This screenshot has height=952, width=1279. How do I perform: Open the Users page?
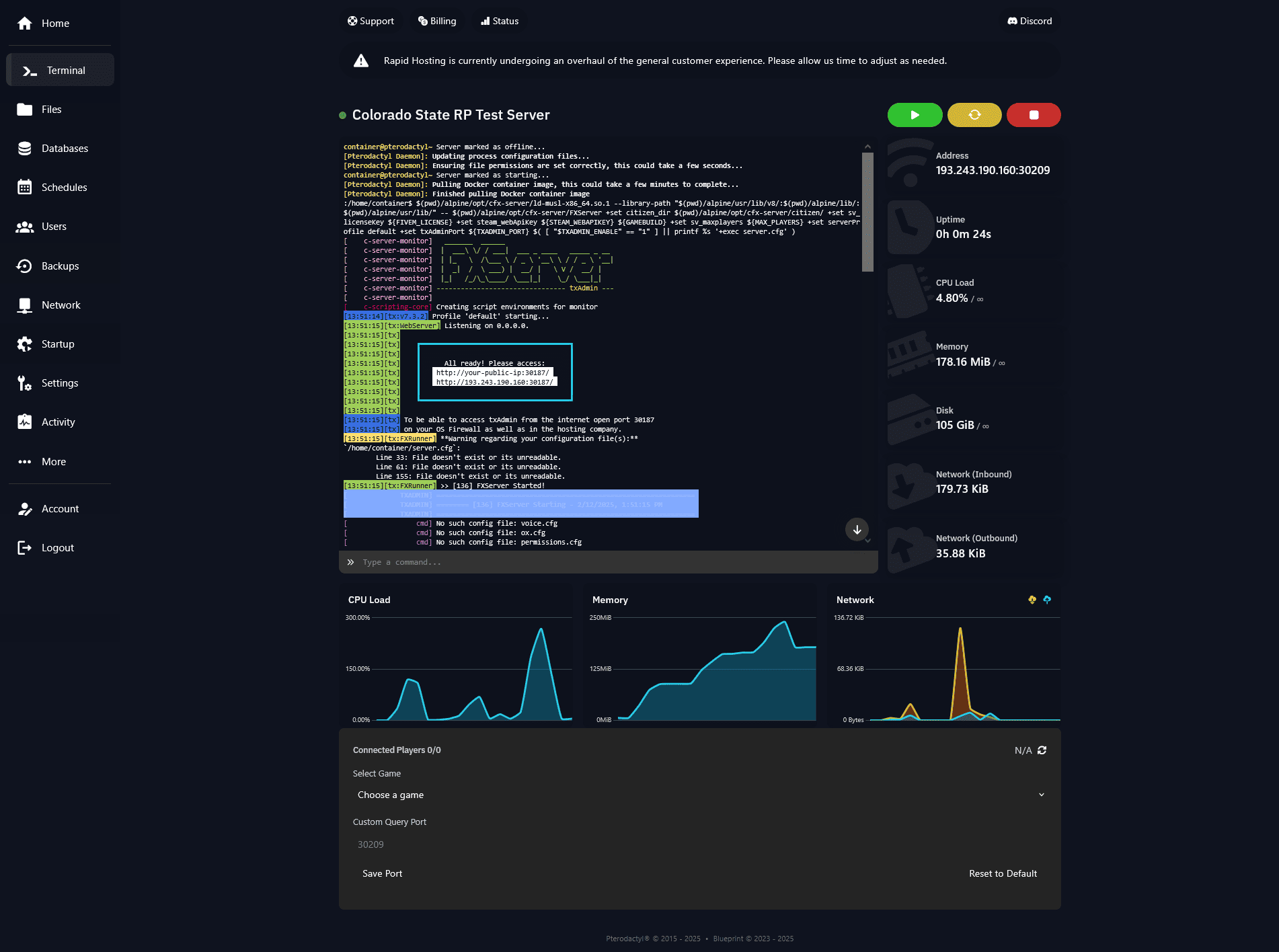(x=60, y=227)
